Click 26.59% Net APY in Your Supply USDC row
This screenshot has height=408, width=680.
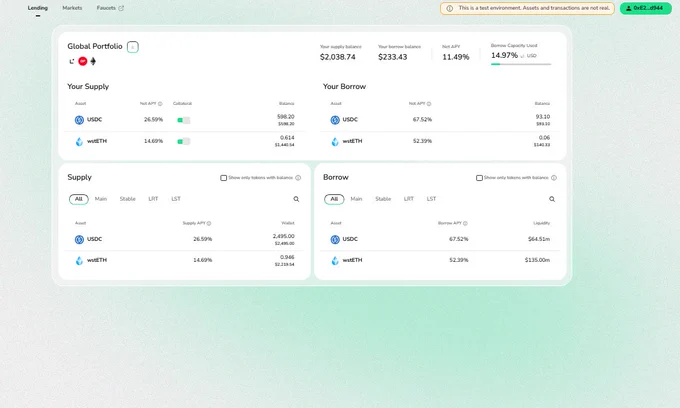pos(154,120)
